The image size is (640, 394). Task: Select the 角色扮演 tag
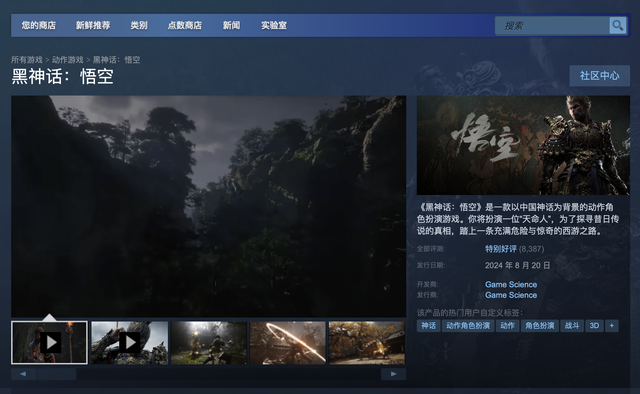pyautogui.click(x=540, y=326)
